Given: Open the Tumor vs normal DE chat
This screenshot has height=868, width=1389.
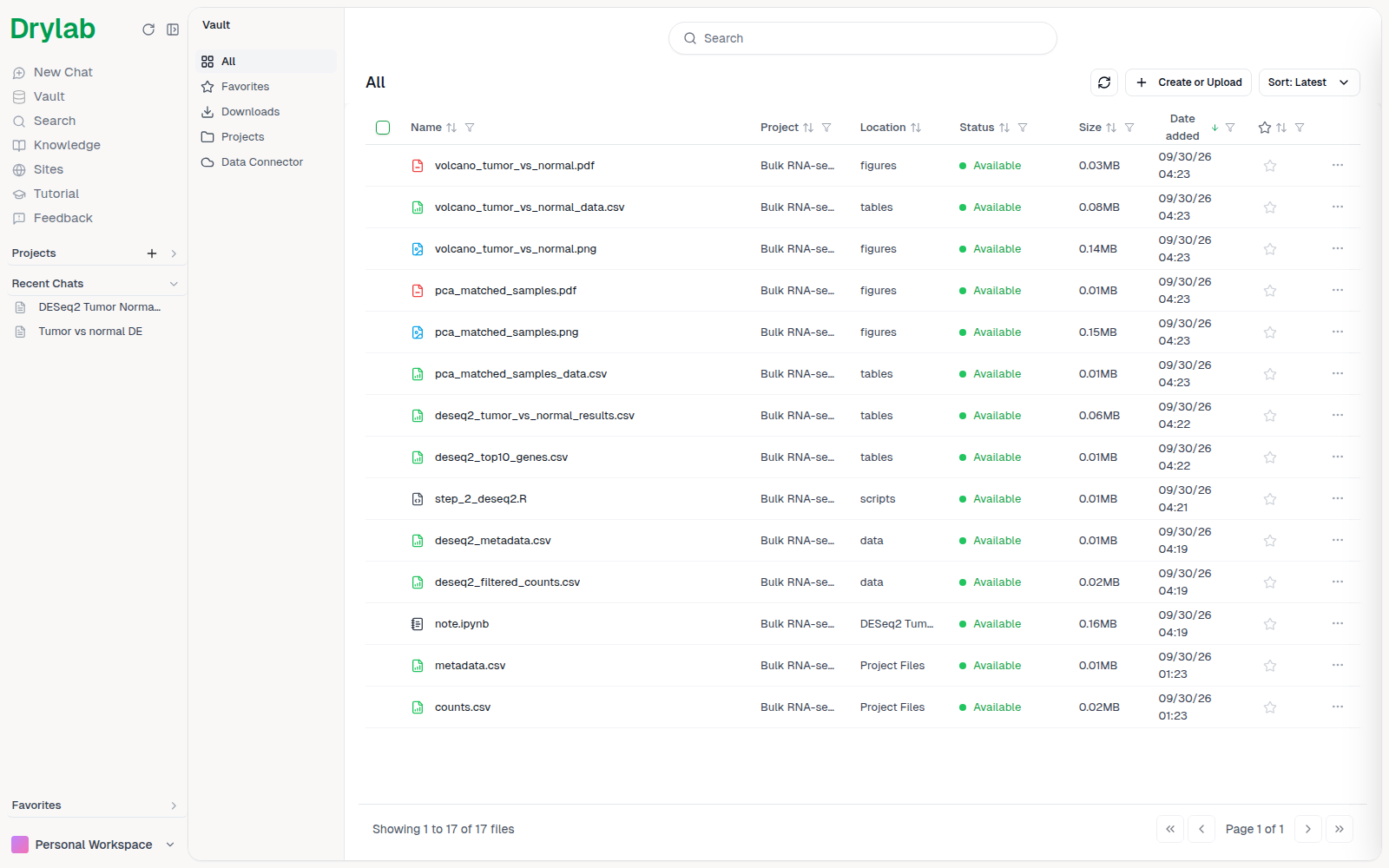Looking at the screenshot, I should coord(90,332).
